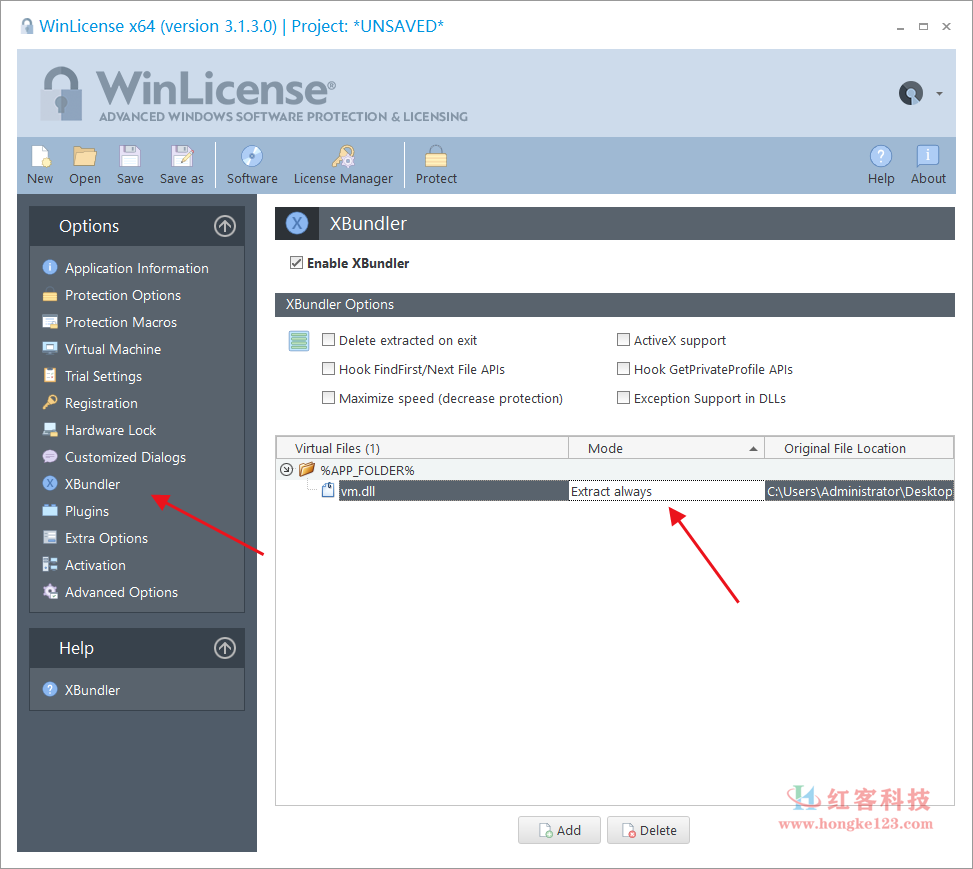Enable Delete extracted on exit
Viewport: 973px width, 869px height.
(x=328, y=340)
